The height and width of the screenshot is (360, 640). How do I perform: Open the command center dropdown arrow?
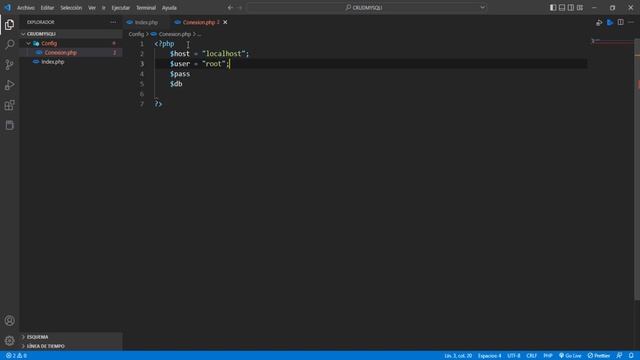click(483, 7)
